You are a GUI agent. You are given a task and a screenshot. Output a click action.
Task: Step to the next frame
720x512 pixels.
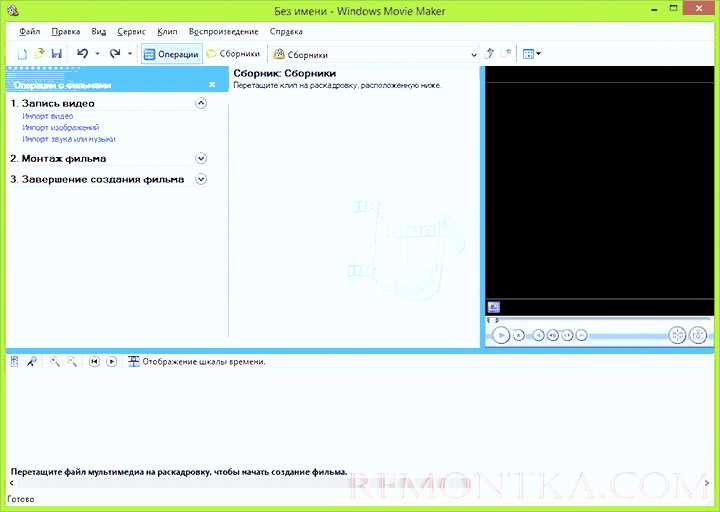(x=568, y=336)
